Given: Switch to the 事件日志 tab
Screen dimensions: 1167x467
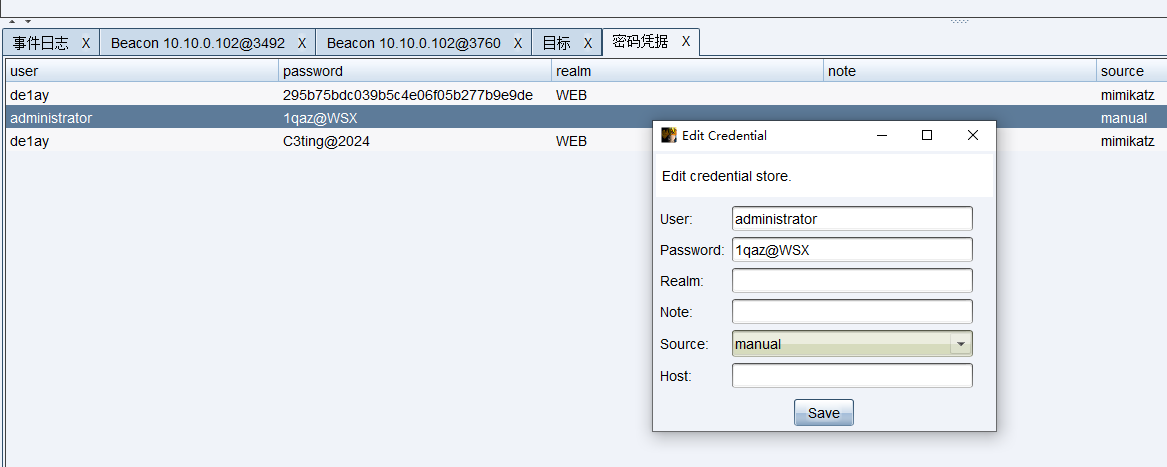Looking at the screenshot, I should point(41,43).
